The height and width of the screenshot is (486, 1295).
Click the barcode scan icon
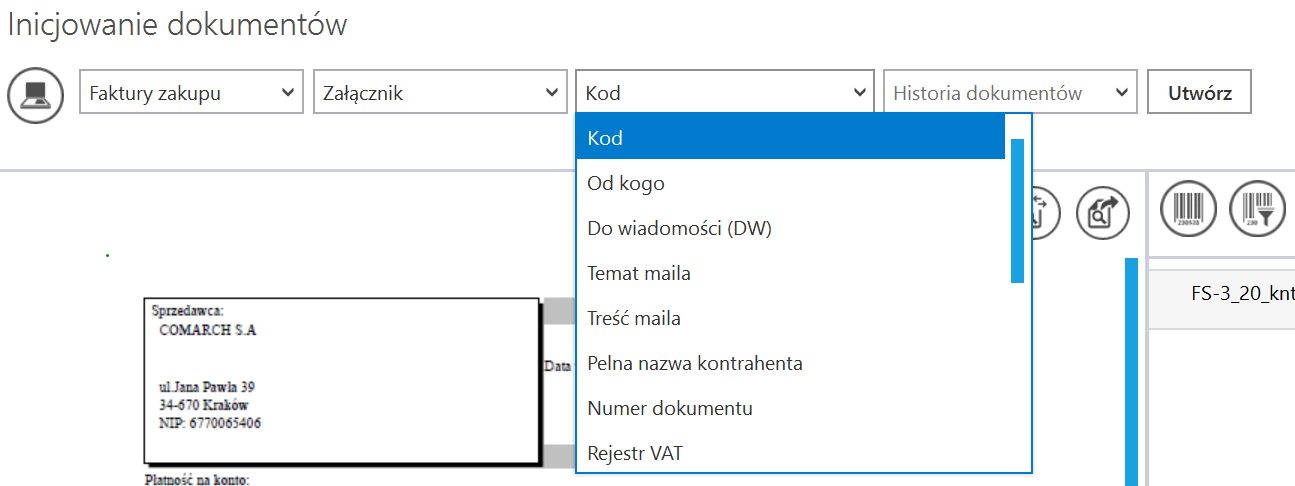point(1188,210)
